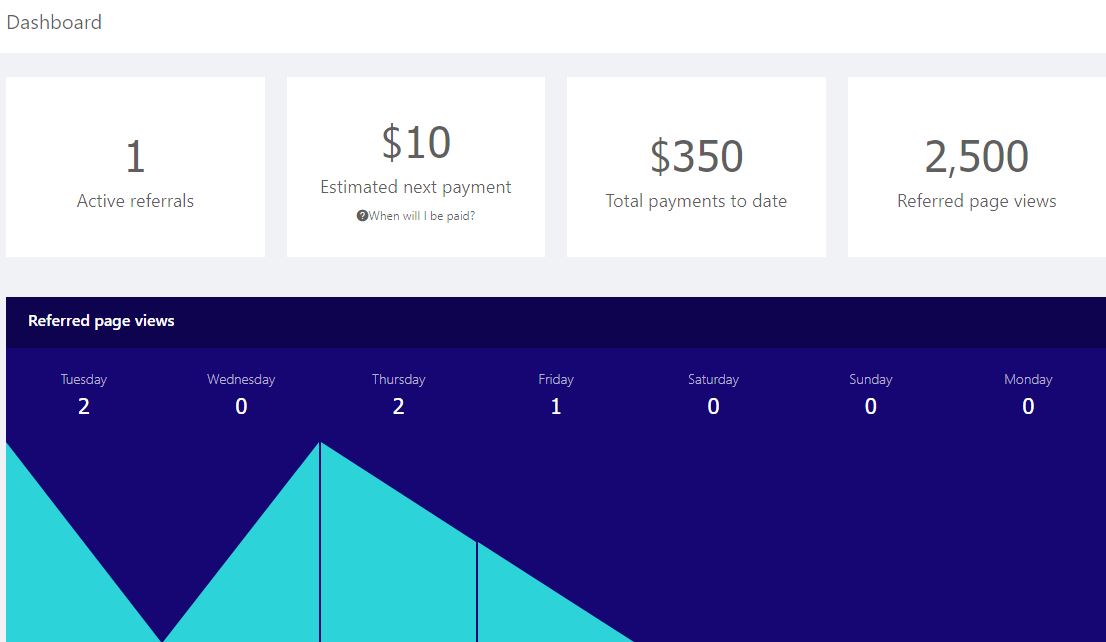Click the Monday page view count
Screen dimensions: 1106x642
pyautogui.click(x=1028, y=406)
